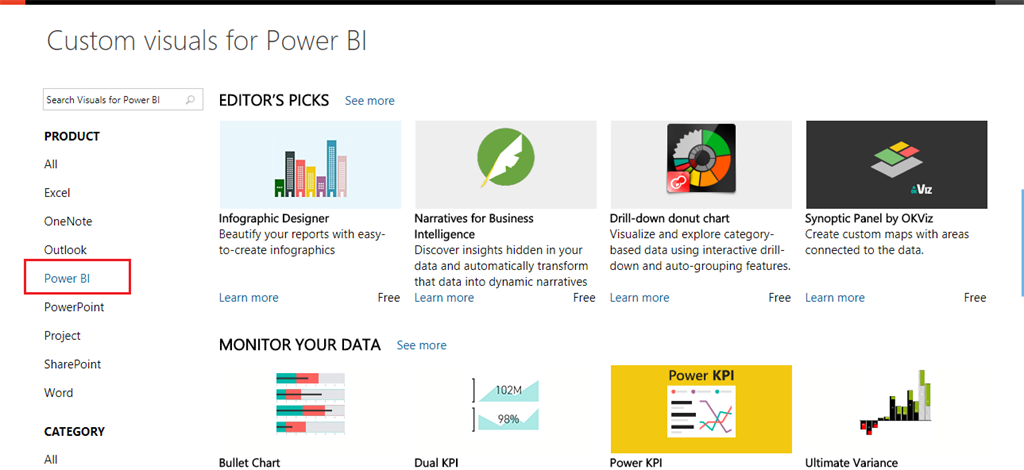
Task: Open Learn more under Infographic Designer
Action: tap(249, 298)
